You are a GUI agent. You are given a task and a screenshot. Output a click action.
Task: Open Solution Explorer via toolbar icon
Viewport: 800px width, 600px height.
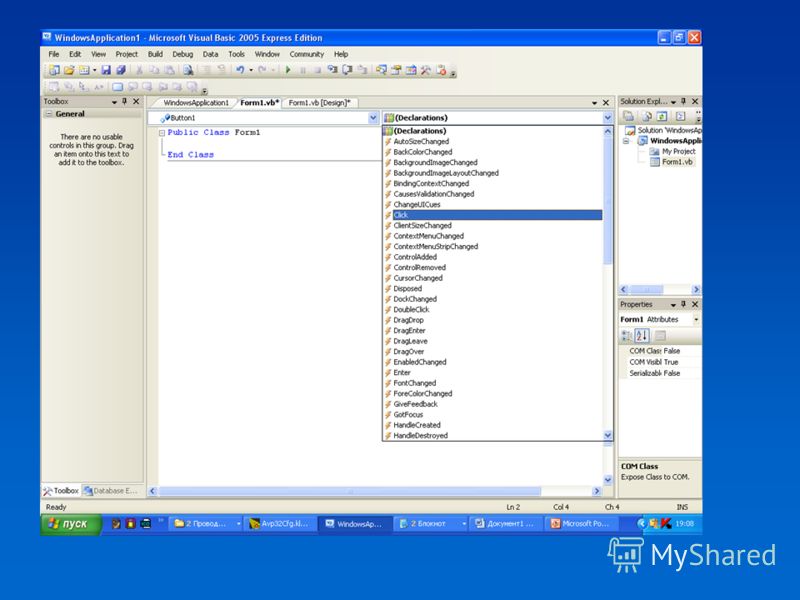[x=381, y=70]
